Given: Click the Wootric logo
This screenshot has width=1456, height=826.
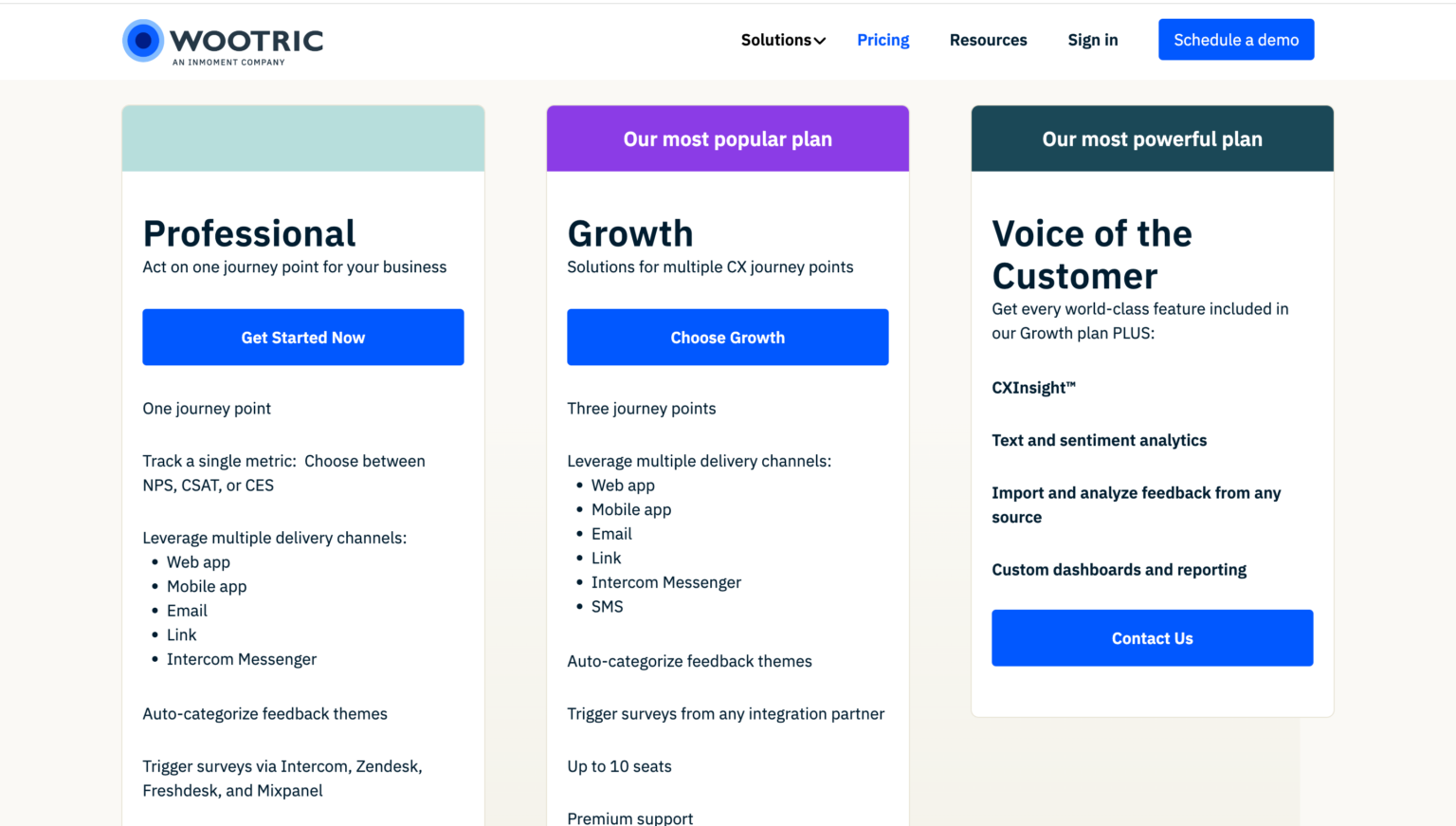Looking at the screenshot, I should [222, 41].
